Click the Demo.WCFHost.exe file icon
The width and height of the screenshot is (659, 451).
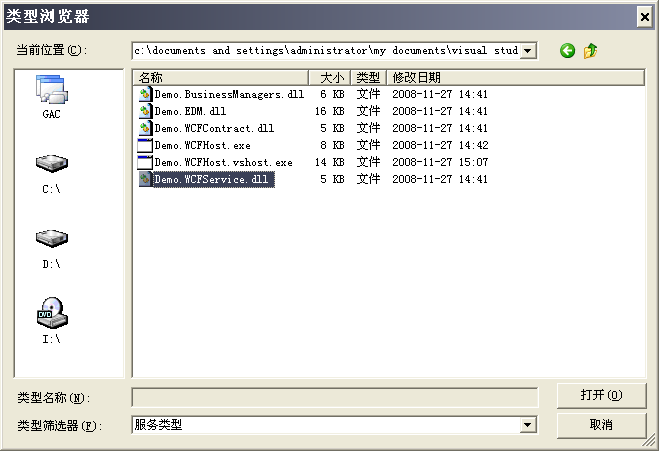click(x=145, y=145)
